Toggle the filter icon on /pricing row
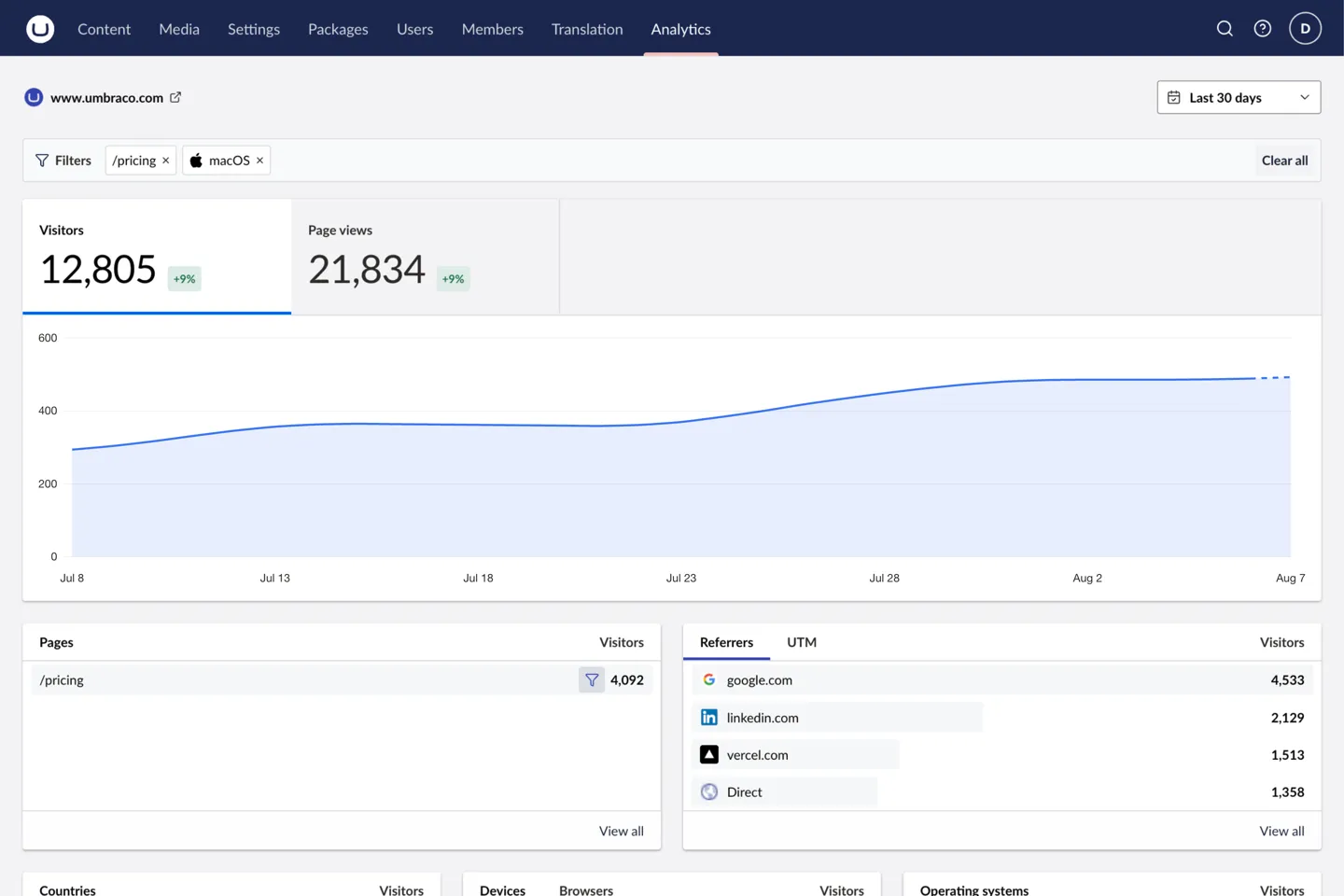 592,680
